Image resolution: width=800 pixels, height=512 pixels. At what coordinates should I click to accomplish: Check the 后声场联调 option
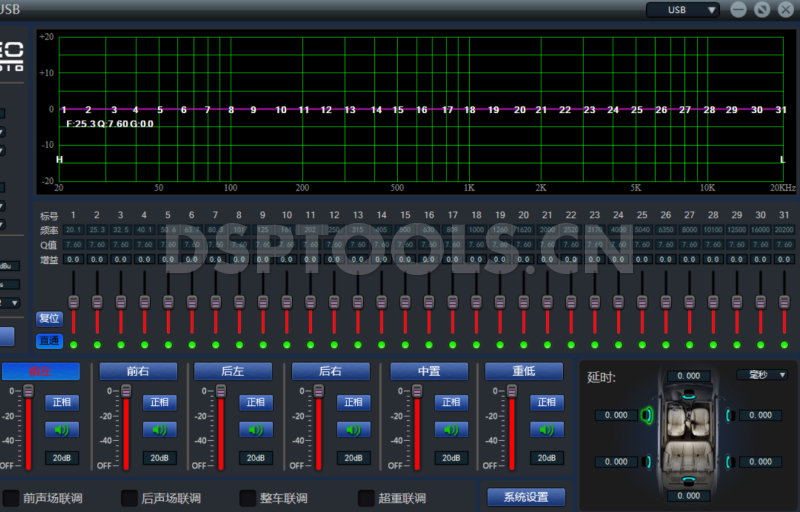coord(129,498)
